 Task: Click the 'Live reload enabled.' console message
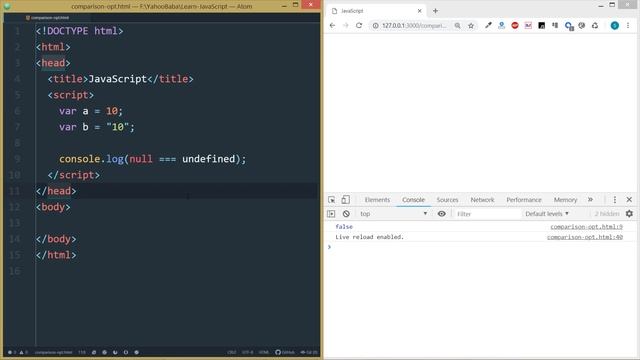point(369,237)
